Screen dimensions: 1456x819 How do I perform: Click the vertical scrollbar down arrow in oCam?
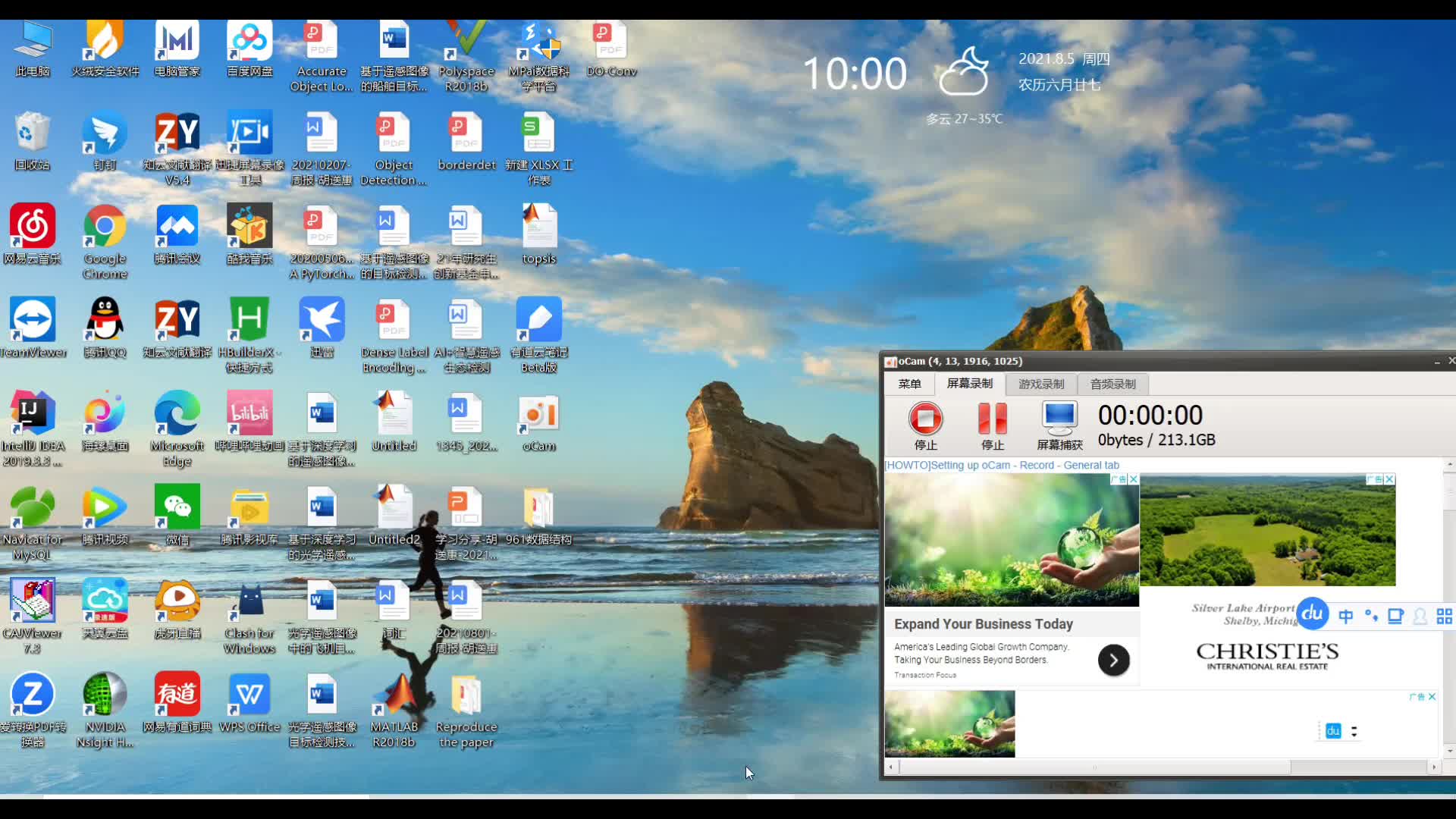tap(1450, 752)
